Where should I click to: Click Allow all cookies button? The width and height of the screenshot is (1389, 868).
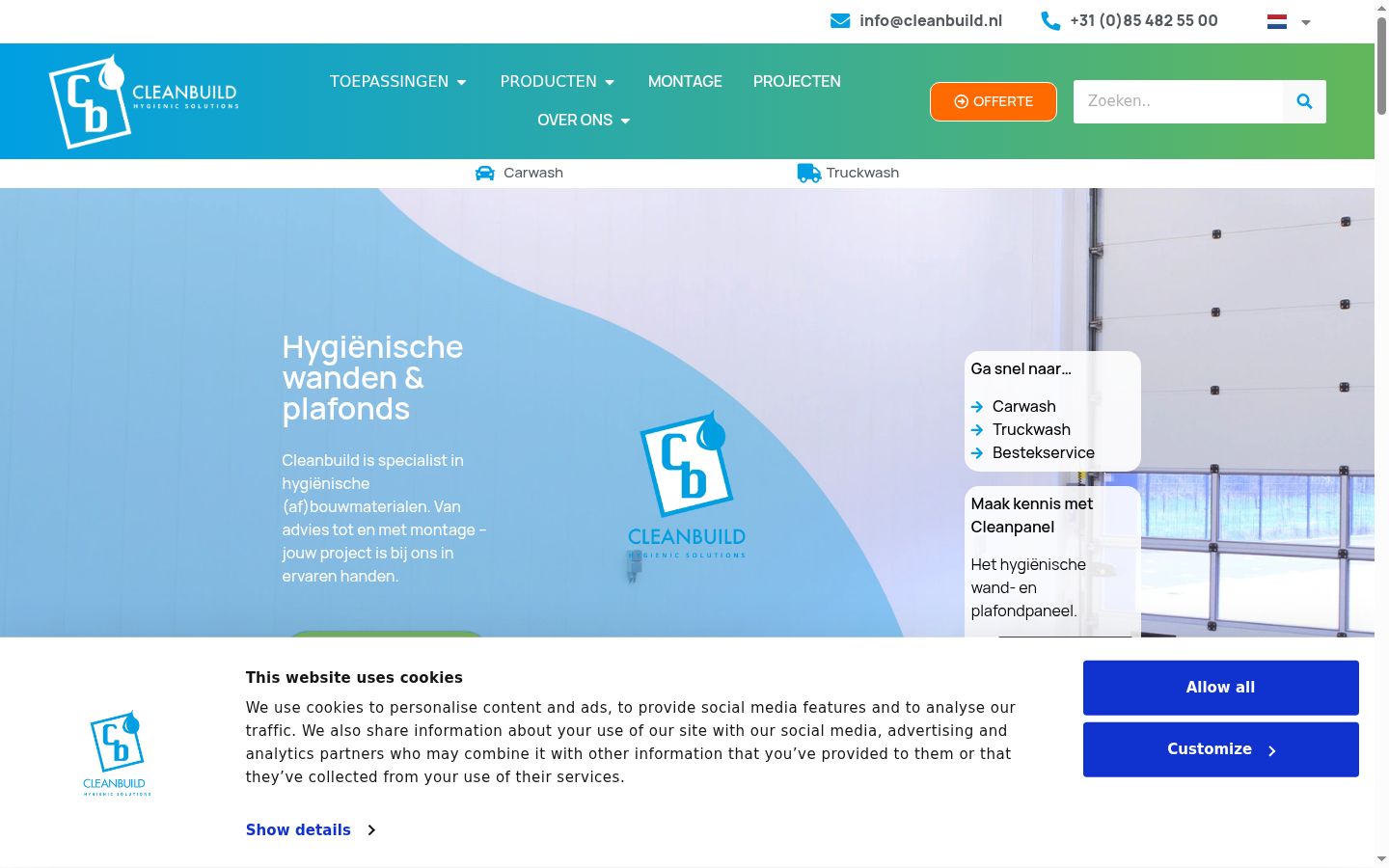(1221, 688)
